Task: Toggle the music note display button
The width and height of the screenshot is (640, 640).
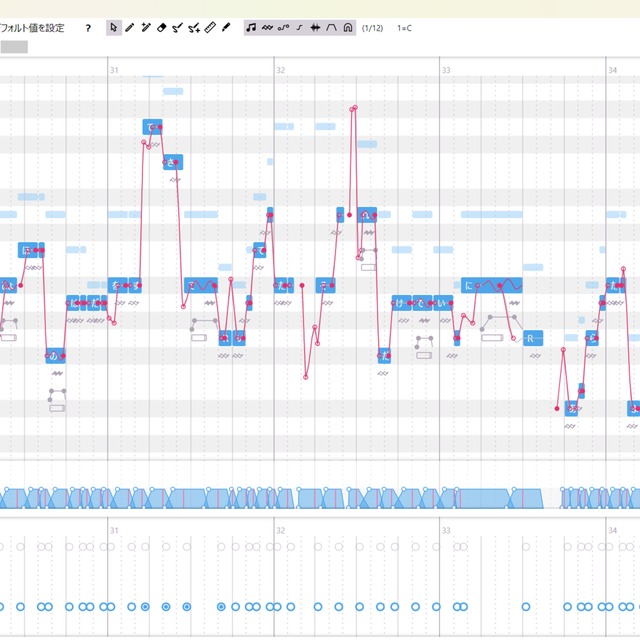Action: point(251,28)
